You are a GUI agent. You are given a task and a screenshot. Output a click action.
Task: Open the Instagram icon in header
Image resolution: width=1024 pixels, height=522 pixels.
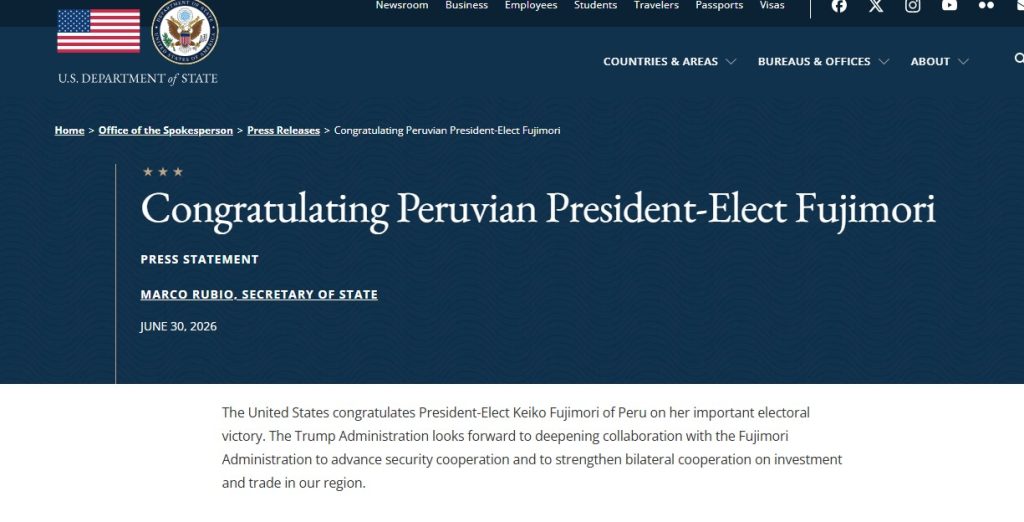(x=912, y=6)
